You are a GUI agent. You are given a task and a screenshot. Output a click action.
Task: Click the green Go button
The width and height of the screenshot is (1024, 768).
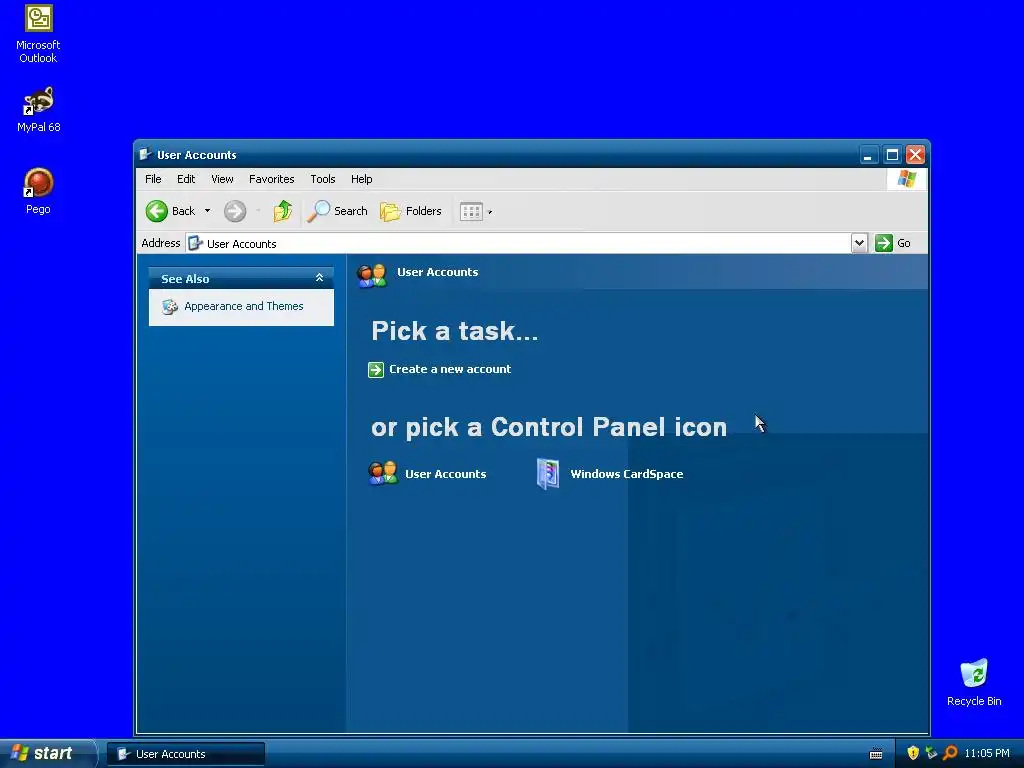point(893,243)
